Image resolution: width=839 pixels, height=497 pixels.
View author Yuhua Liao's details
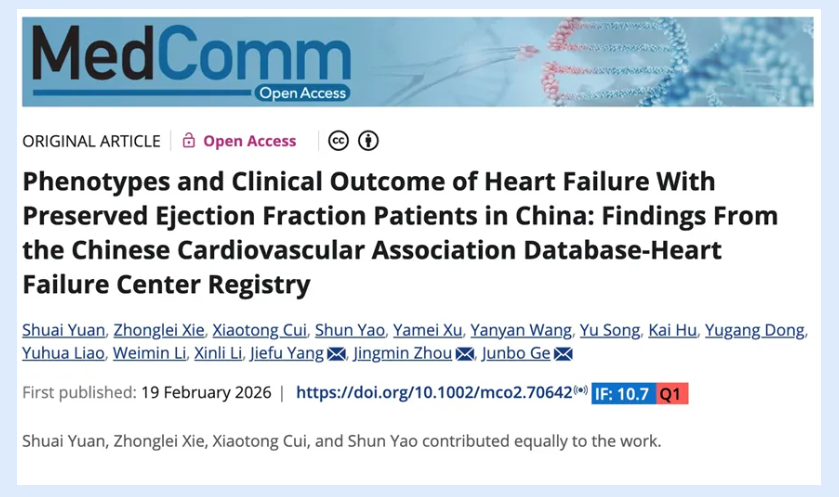point(61,354)
